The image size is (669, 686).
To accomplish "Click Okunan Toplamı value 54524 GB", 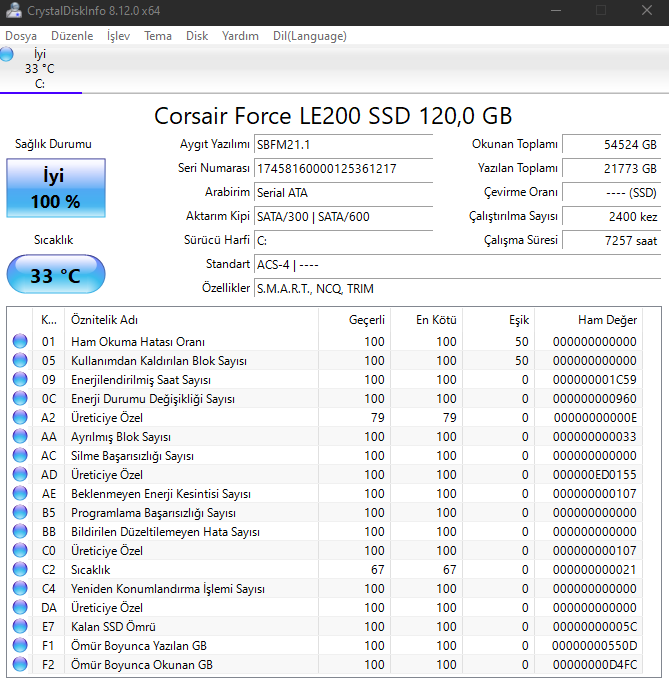I will 611,145.
